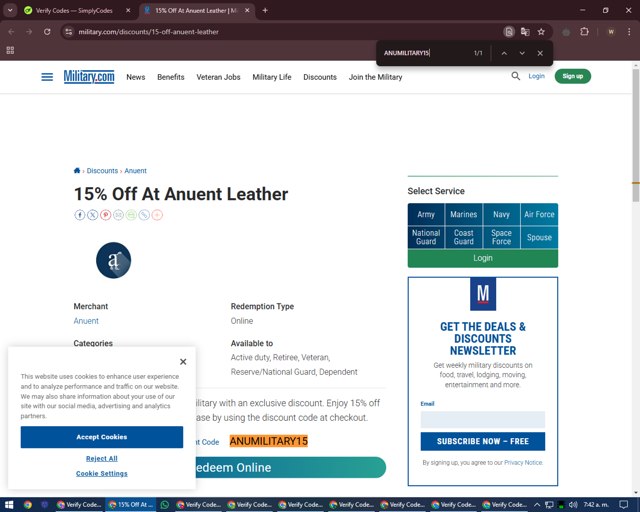Screen dimensions: 640x512
Task: Click the highlighted ANUMILITARY15 code
Action: [269, 441]
